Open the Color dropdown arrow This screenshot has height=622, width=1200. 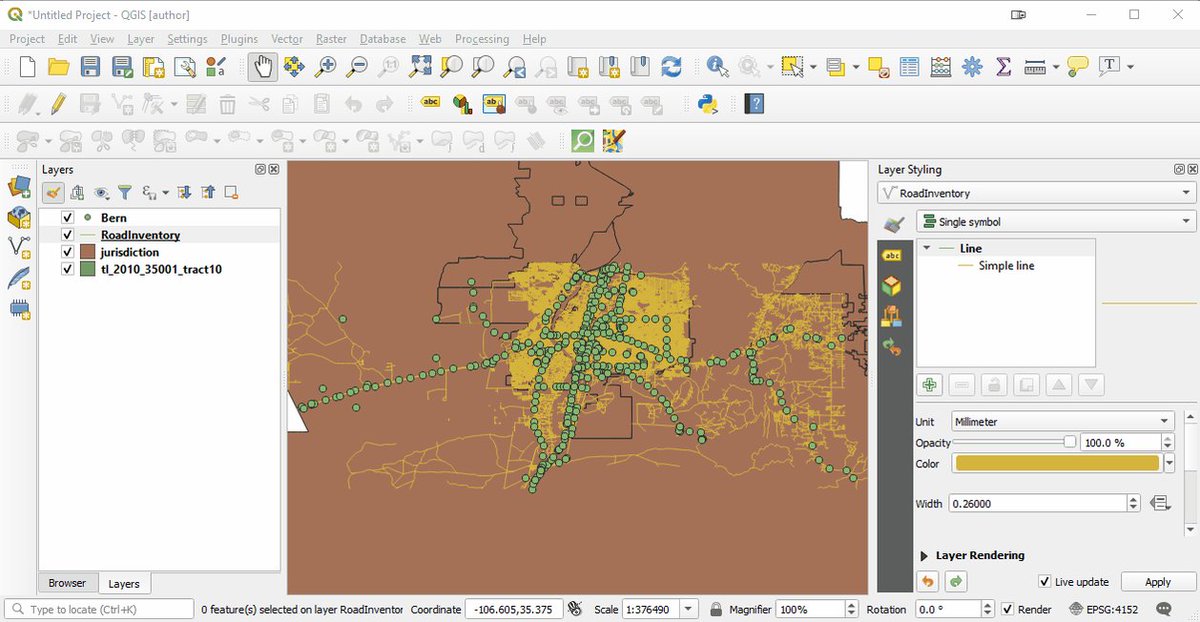tap(1168, 464)
